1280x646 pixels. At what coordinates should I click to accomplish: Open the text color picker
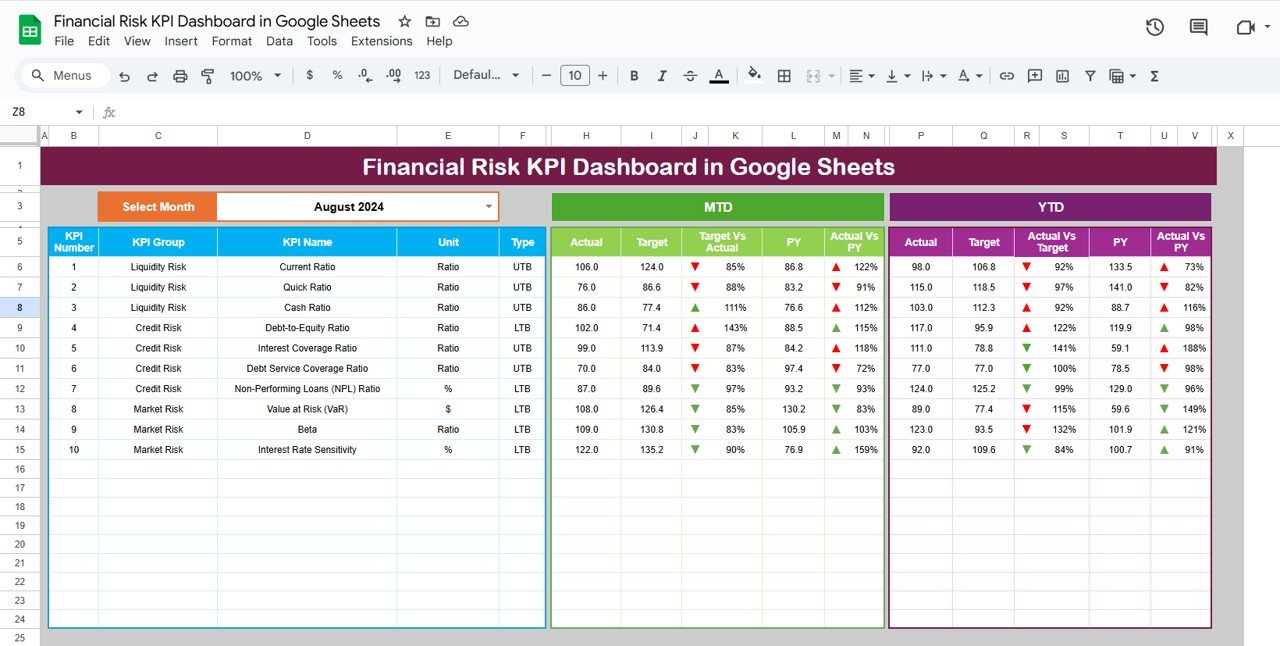pyautogui.click(x=718, y=75)
